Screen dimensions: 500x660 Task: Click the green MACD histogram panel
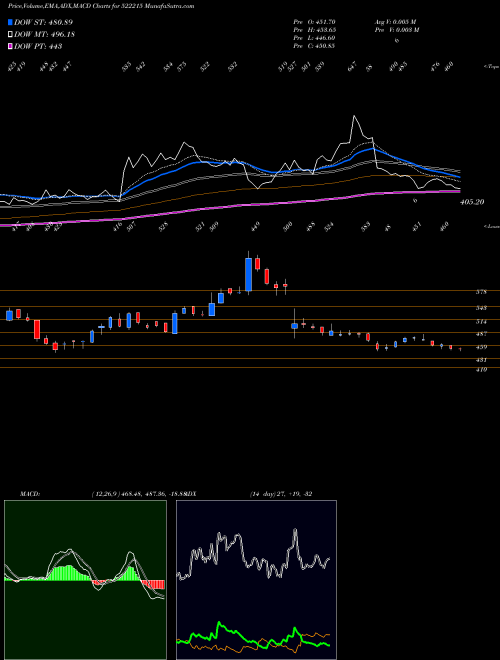(85, 580)
